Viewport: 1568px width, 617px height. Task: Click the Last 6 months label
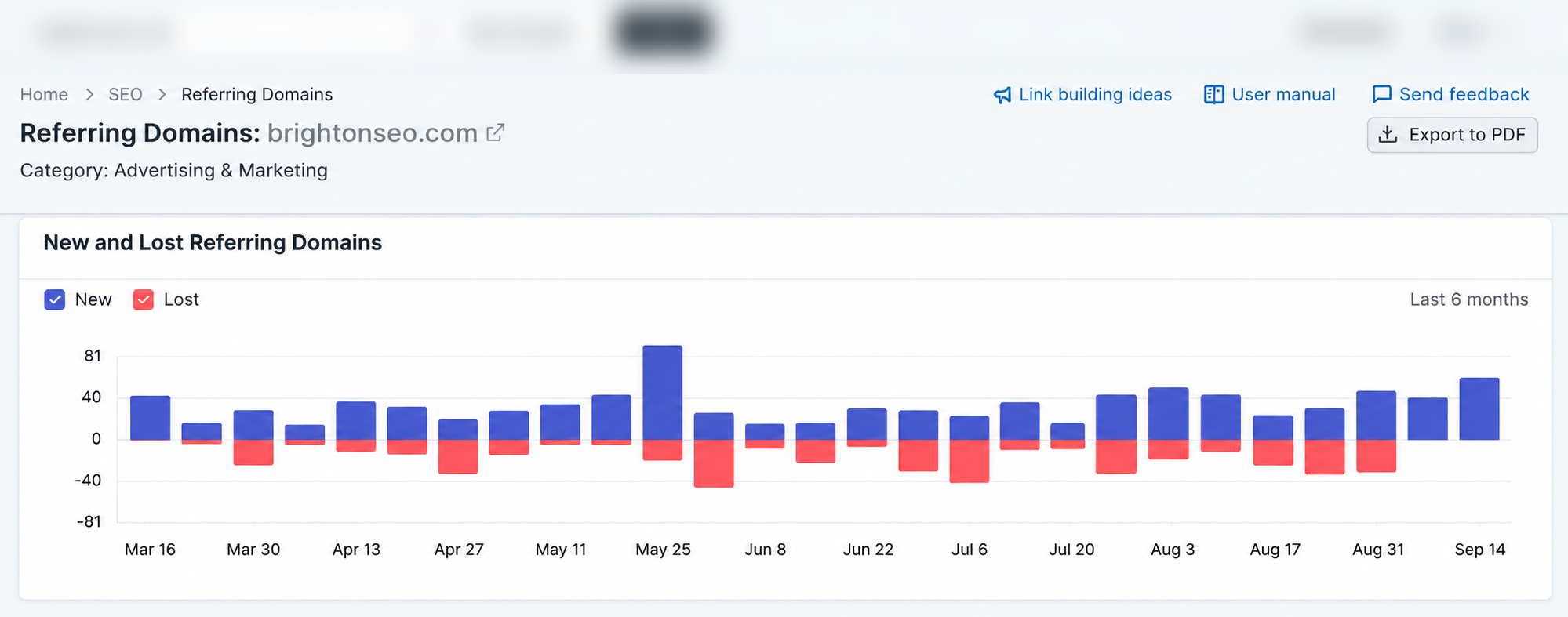click(1469, 299)
